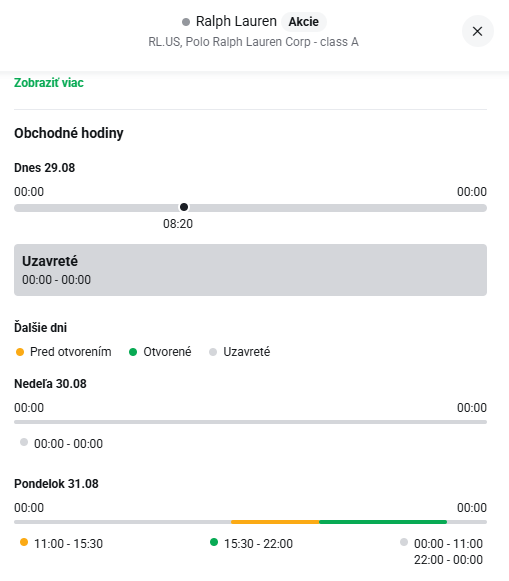Click the Pondelok 31.08 day heading
Screen dimensions: 509x581
point(56,484)
